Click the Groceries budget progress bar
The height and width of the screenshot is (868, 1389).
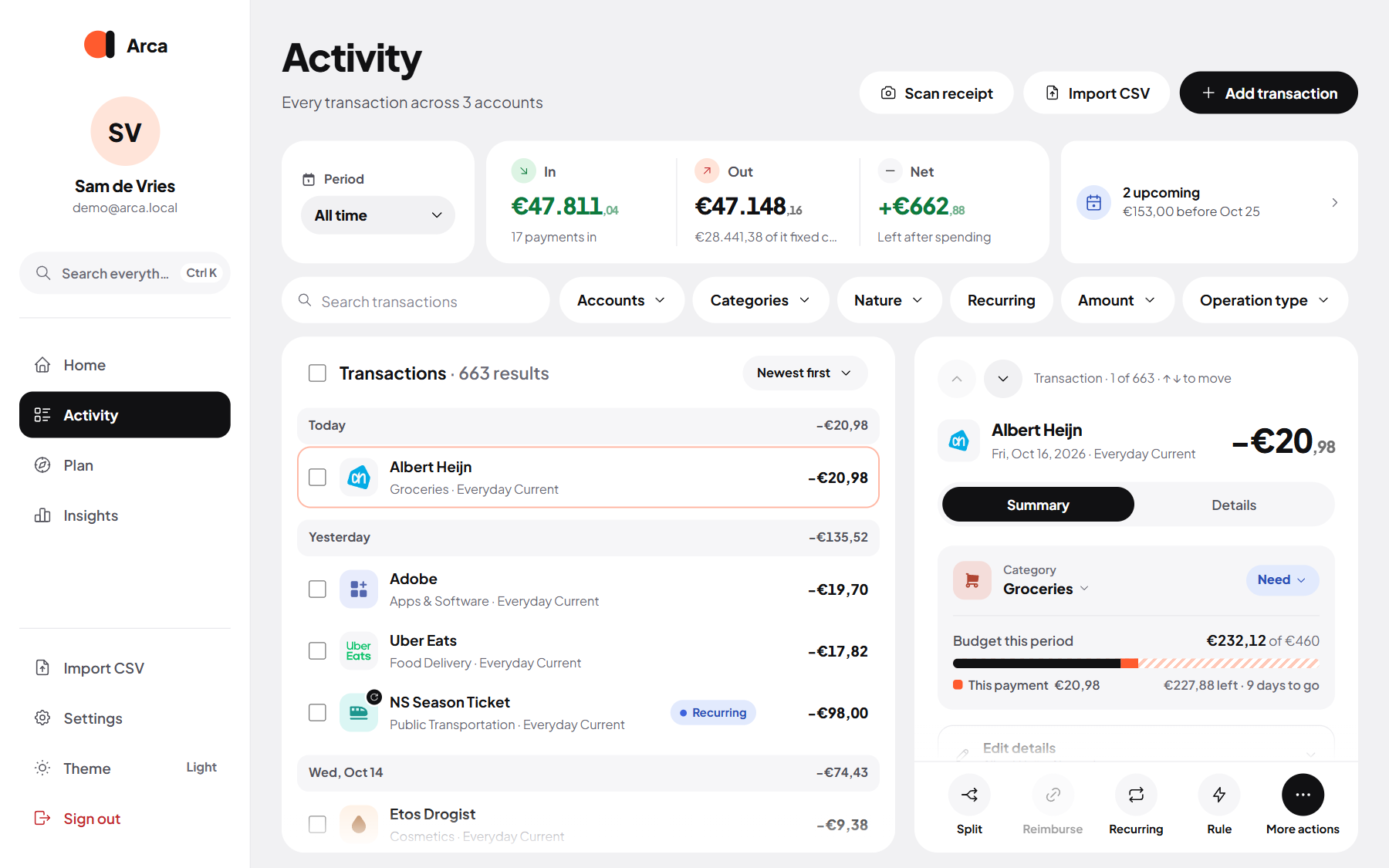pyautogui.click(x=1136, y=664)
